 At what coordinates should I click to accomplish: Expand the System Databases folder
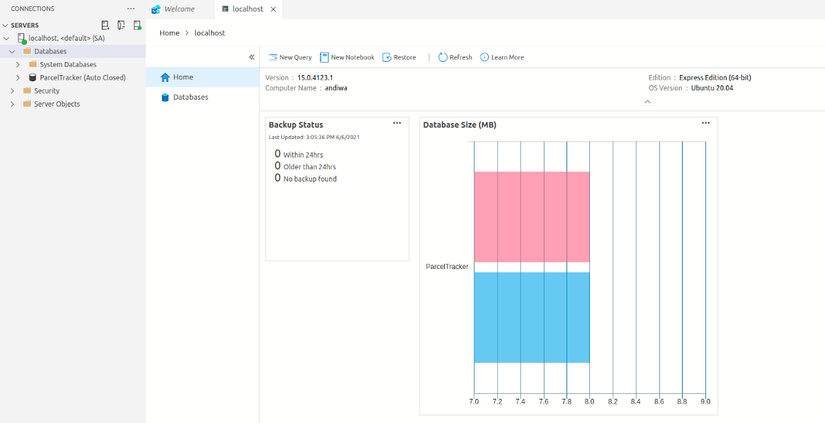(18, 64)
